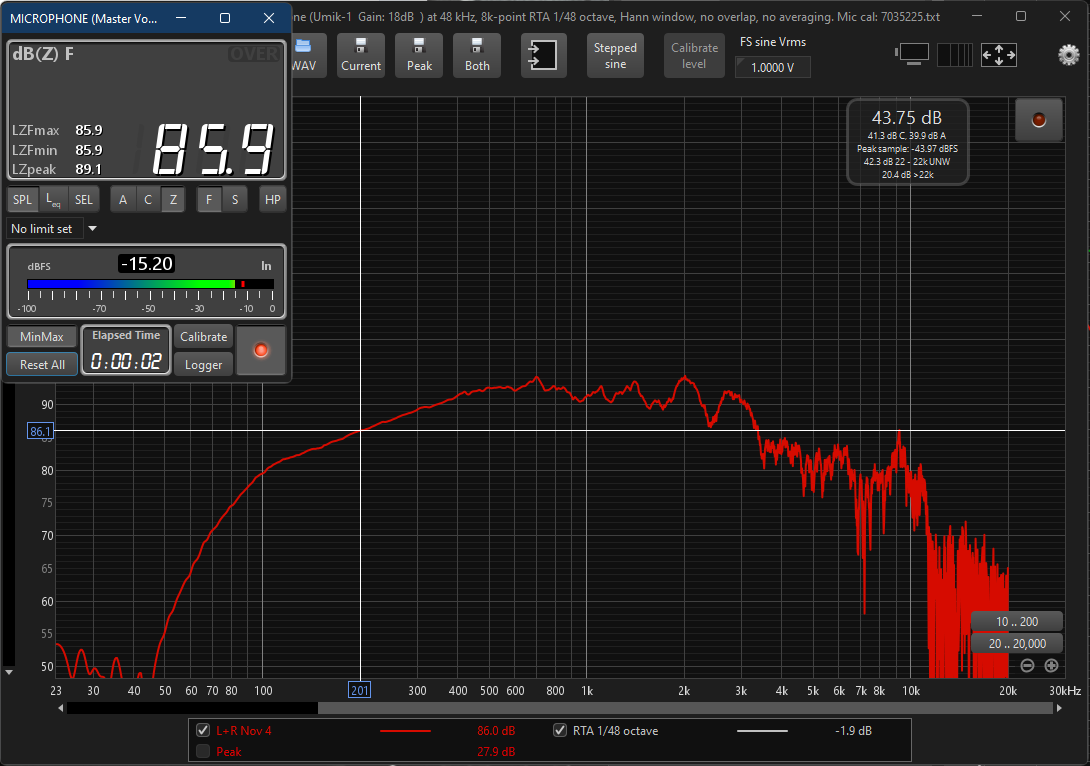Click the 201 frequency cursor label
Screen dimensions: 1090x766
point(359,690)
